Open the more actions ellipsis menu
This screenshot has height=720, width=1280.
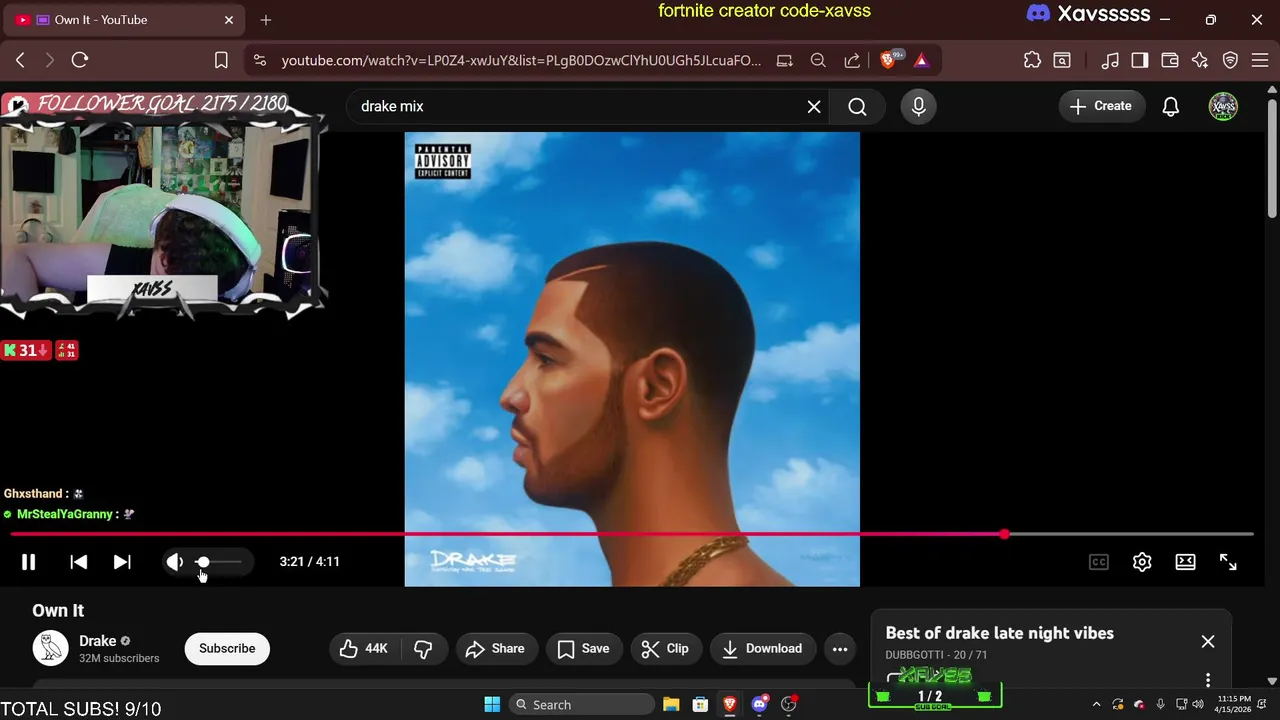pos(840,649)
